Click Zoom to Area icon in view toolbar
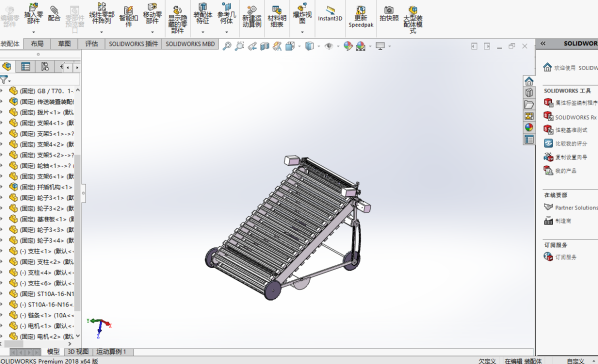The width and height of the screenshot is (598, 364). pos(239,46)
